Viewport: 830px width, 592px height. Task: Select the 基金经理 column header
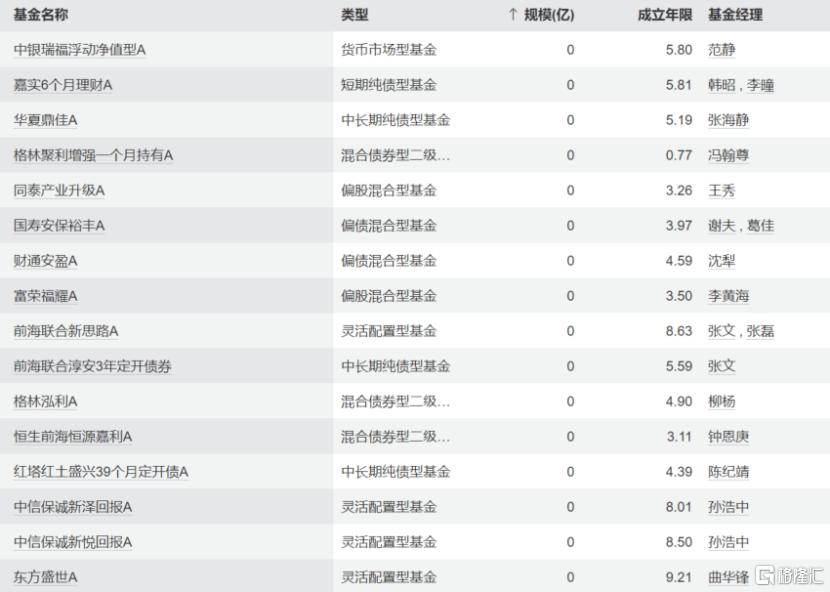coord(735,15)
